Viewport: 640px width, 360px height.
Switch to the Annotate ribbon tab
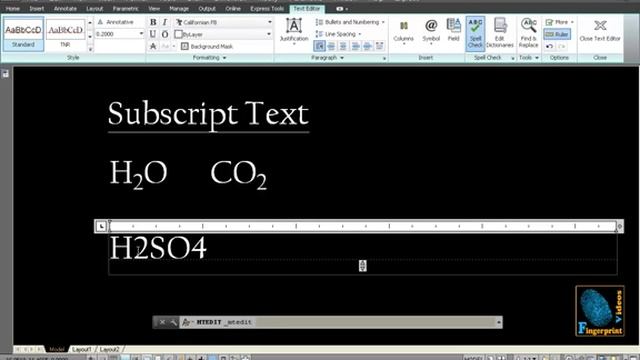pyautogui.click(x=65, y=9)
